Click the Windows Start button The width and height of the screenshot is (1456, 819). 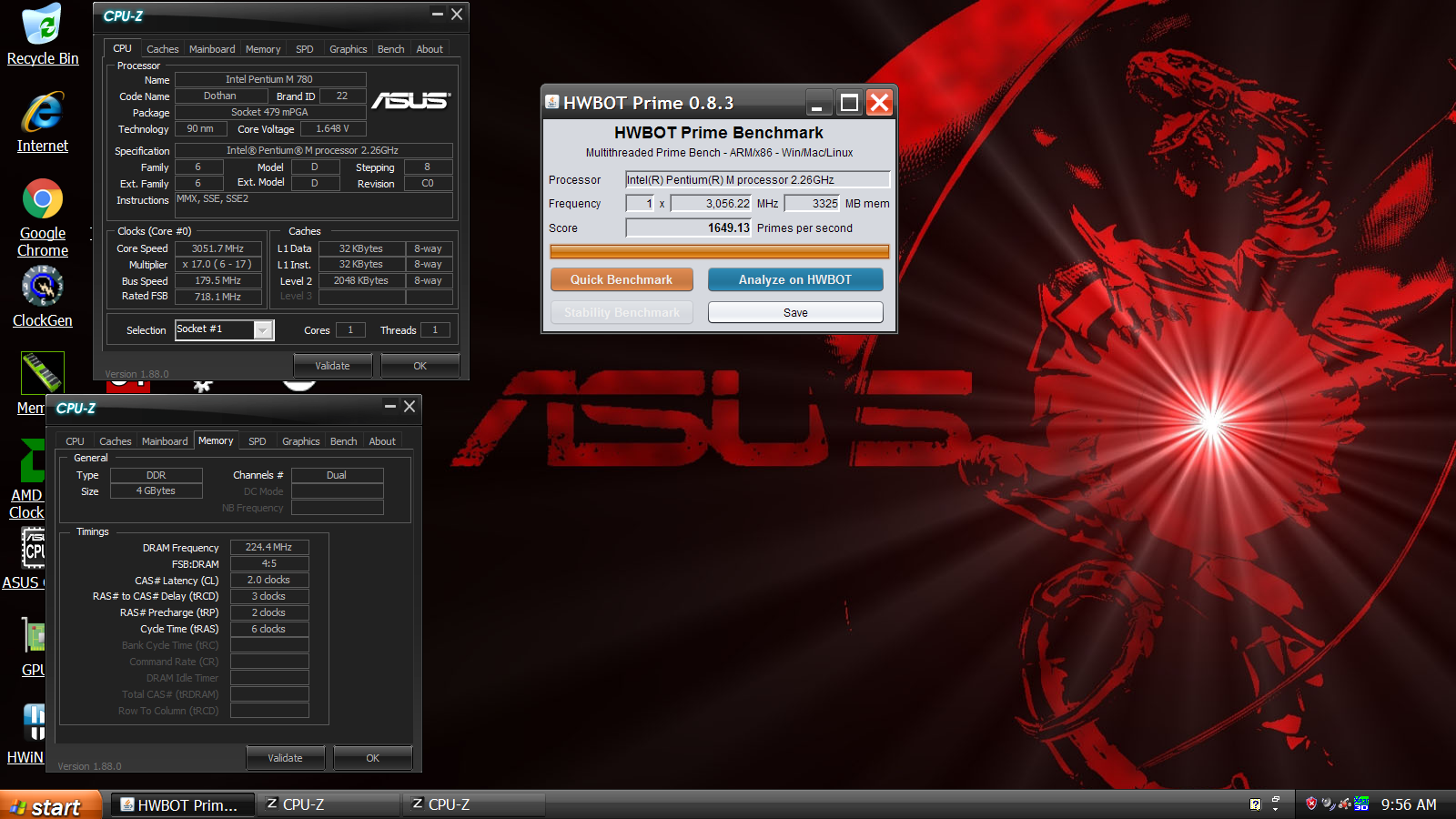50,805
